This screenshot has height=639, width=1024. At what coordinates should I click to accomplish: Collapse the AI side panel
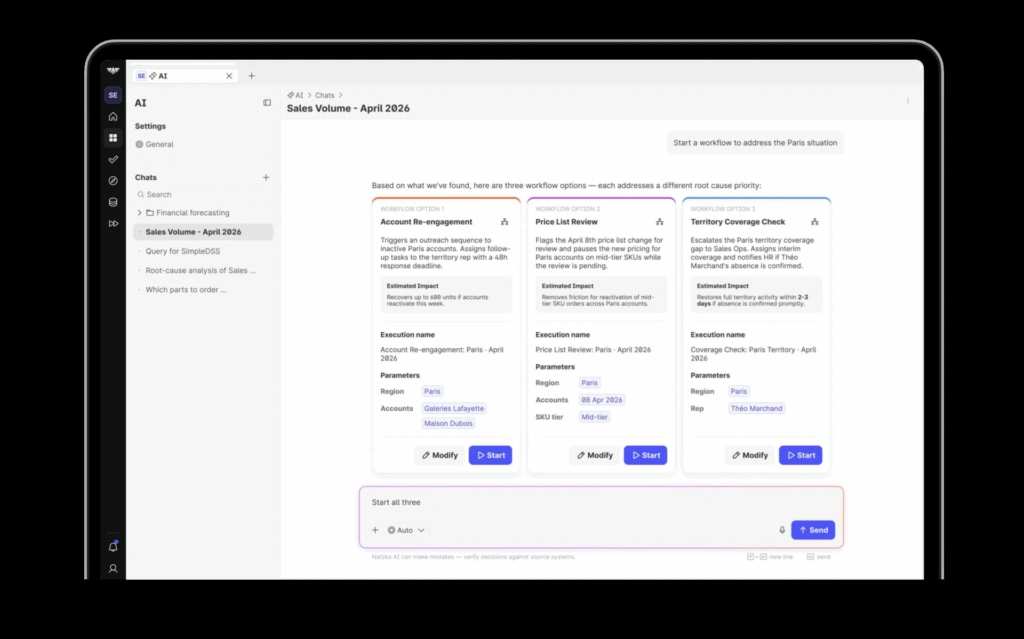(267, 103)
